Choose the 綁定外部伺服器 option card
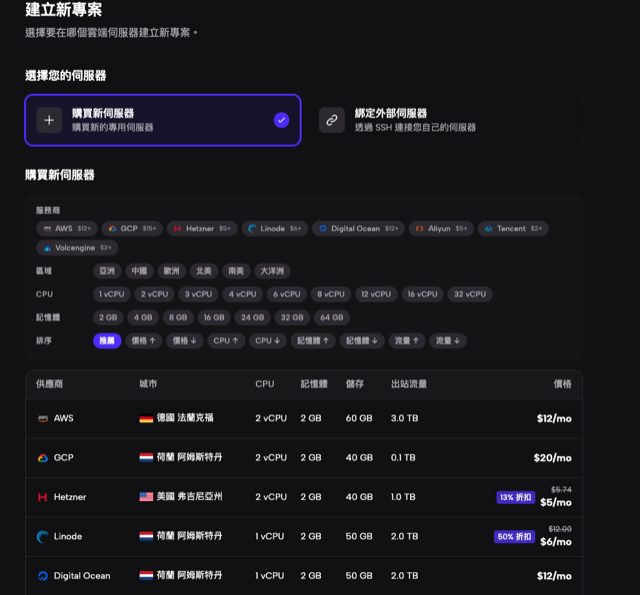640x595 pixels. [x=445, y=120]
